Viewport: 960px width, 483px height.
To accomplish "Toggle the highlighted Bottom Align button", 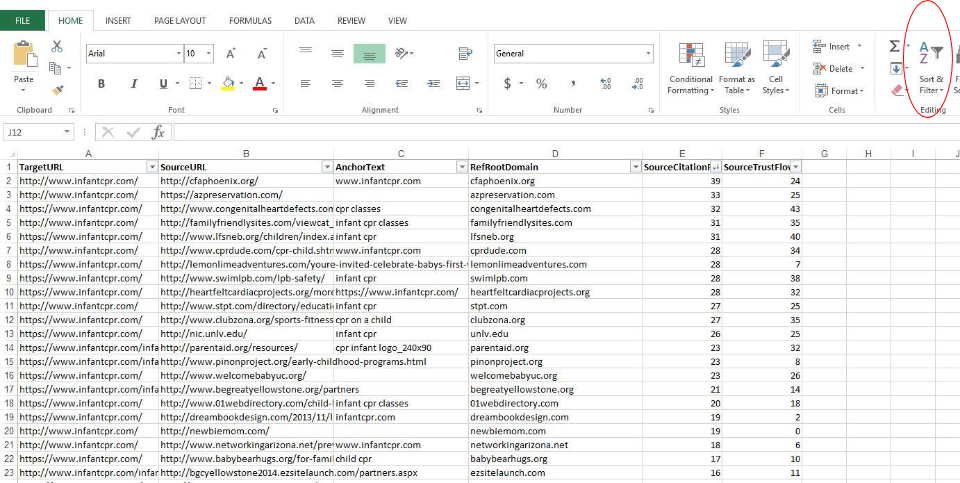I will [369, 54].
